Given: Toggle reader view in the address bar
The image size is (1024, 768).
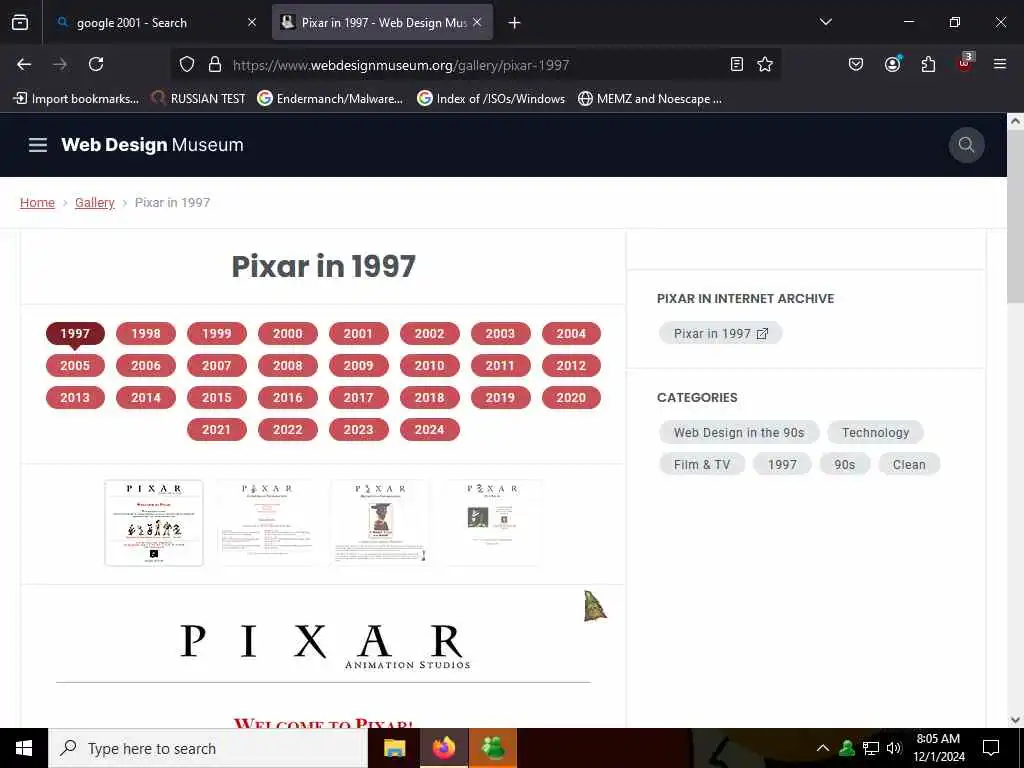Looking at the screenshot, I should tap(737, 64).
